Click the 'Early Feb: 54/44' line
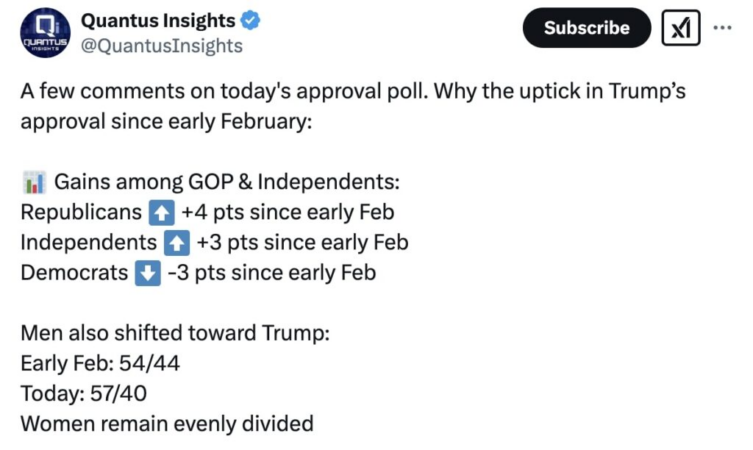Image resolution: width=753 pixels, height=450 pixels. pos(100,363)
